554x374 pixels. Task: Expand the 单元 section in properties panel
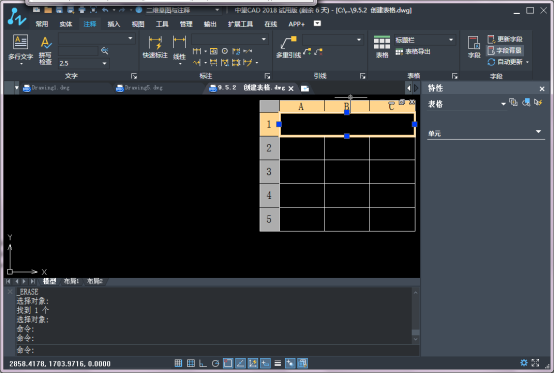coord(486,133)
